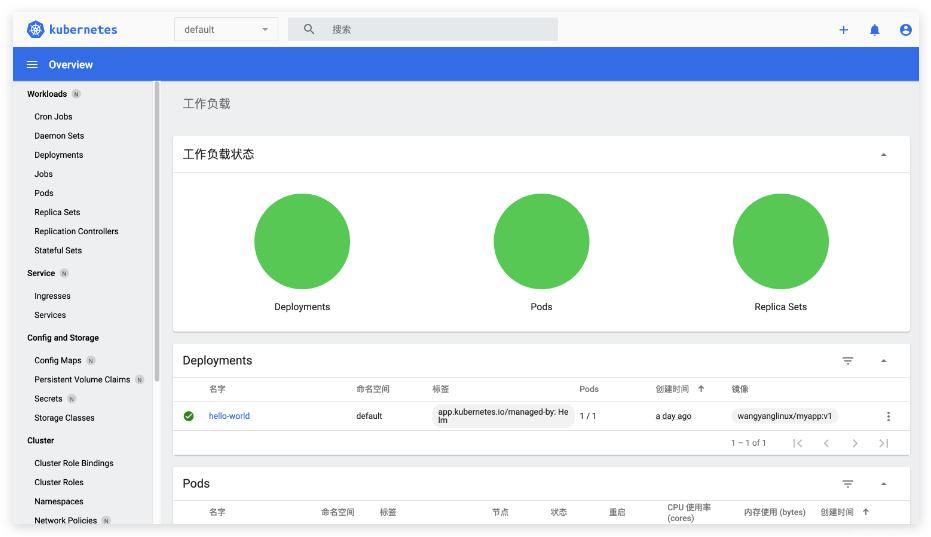Open Secrets in sidebar
The image size is (931, 537).
click(48, 399)
